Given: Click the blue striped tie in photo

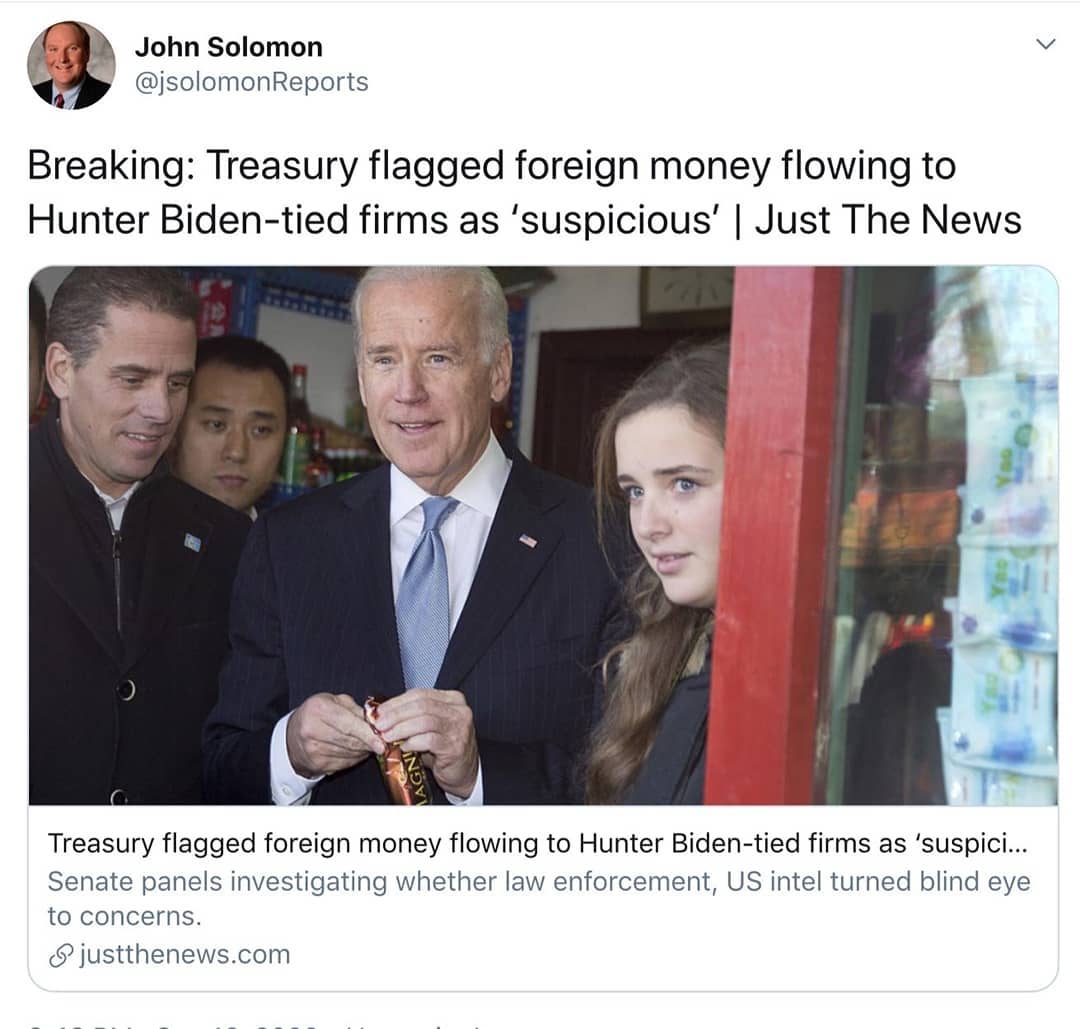Looking at the screenshot, I should coord(424,592).
